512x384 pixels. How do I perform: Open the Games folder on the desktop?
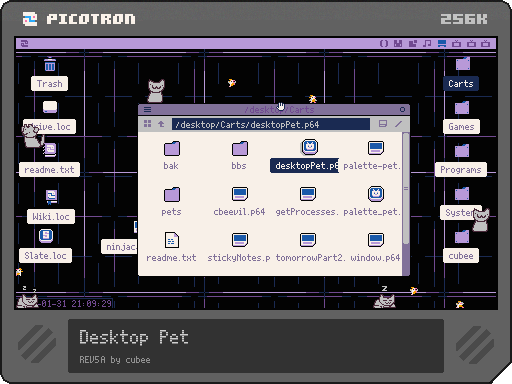point(462,117)
